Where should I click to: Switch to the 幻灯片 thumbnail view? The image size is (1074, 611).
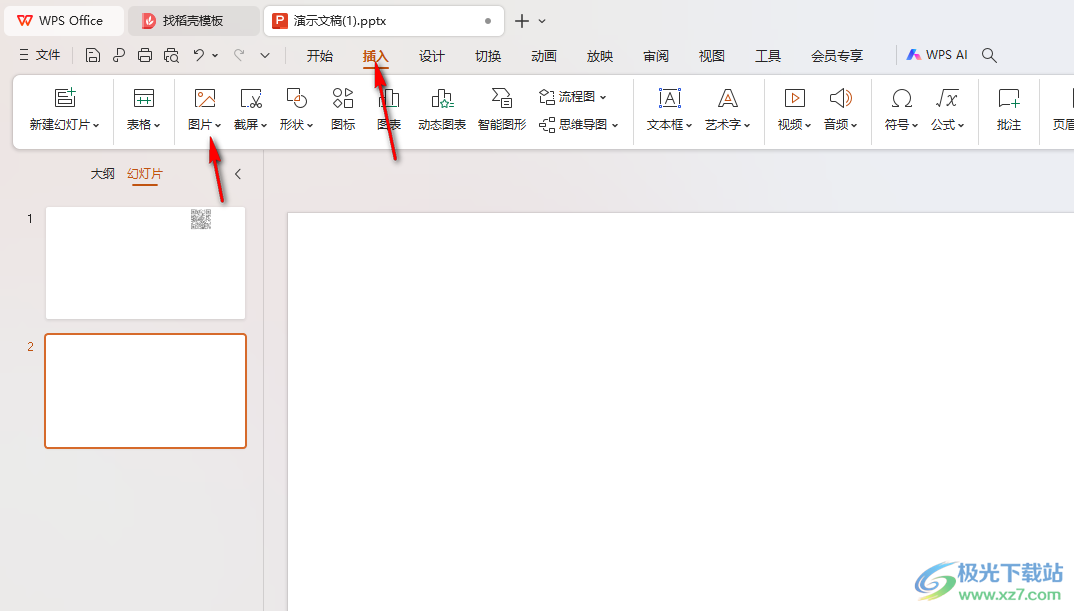(x=145, y=174)
